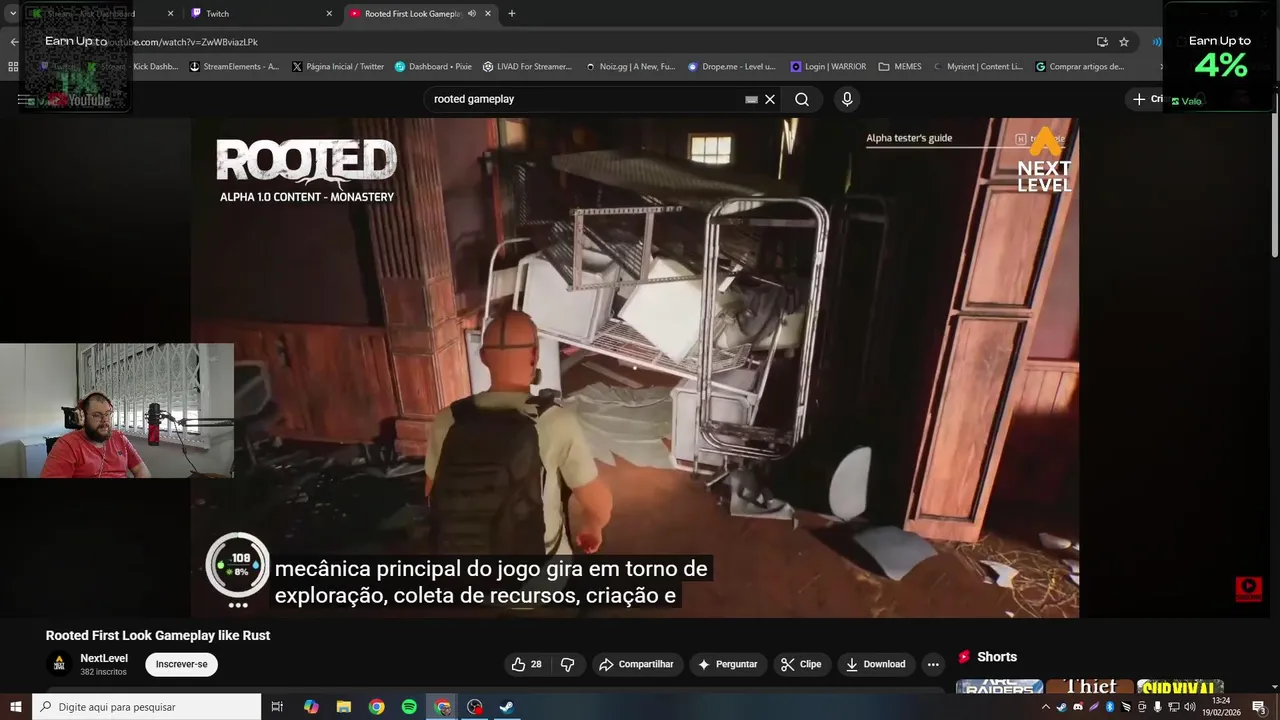
Task: Click the video player to pause playback
Action: (635, 367)
